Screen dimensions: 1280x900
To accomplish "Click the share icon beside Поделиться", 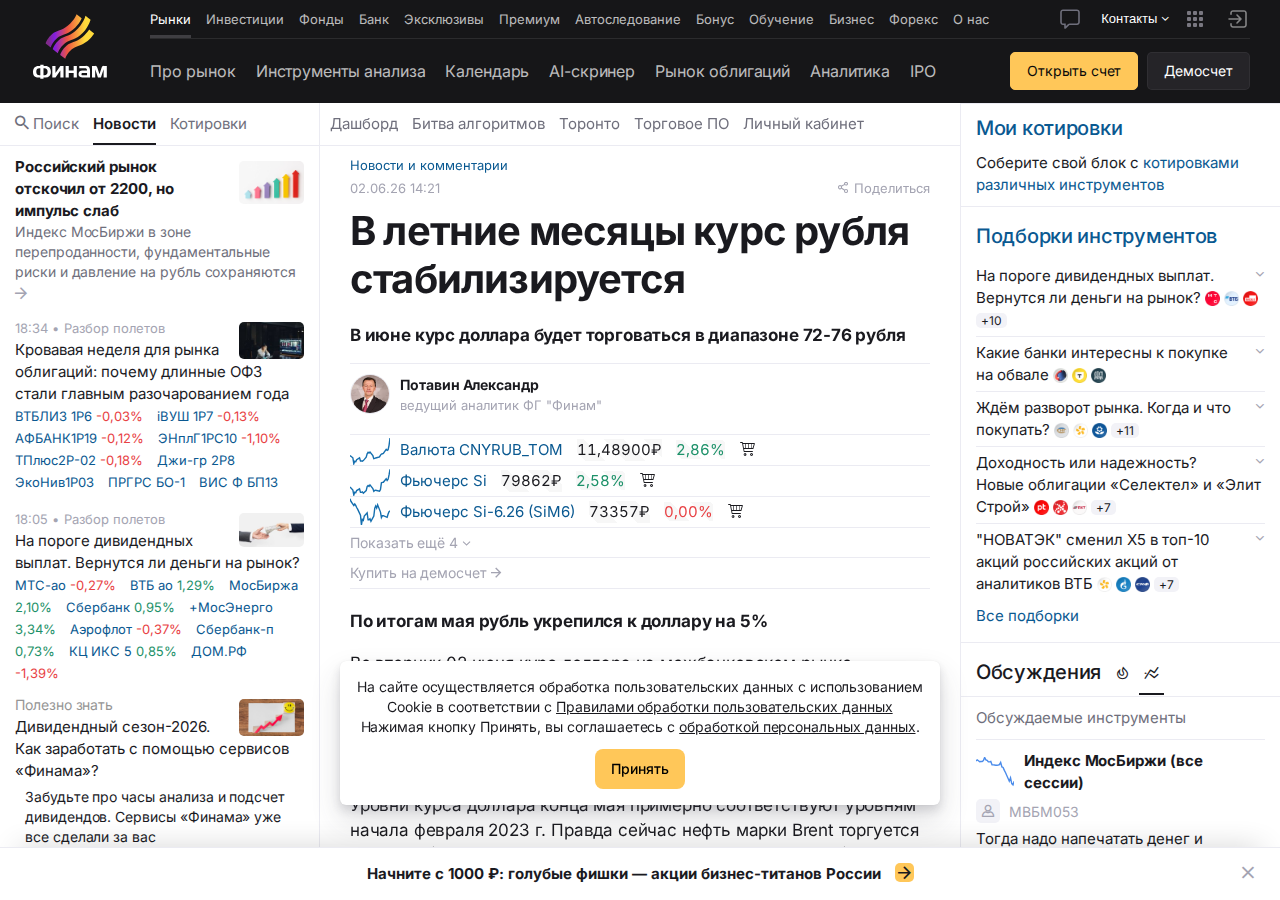I will click(x=843, y=188).
